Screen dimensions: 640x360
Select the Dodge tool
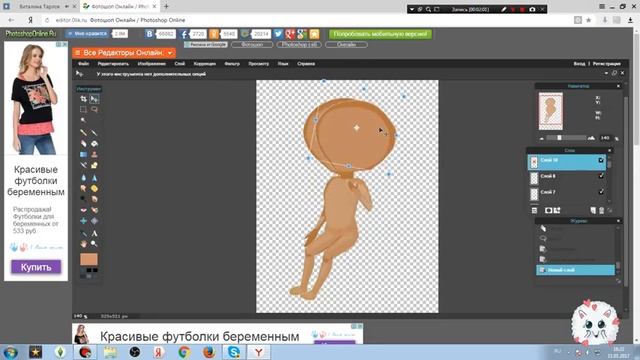[83, 199]
